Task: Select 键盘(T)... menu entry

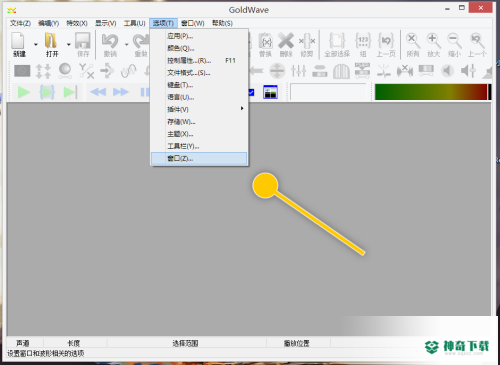Action: coord(199,85)
